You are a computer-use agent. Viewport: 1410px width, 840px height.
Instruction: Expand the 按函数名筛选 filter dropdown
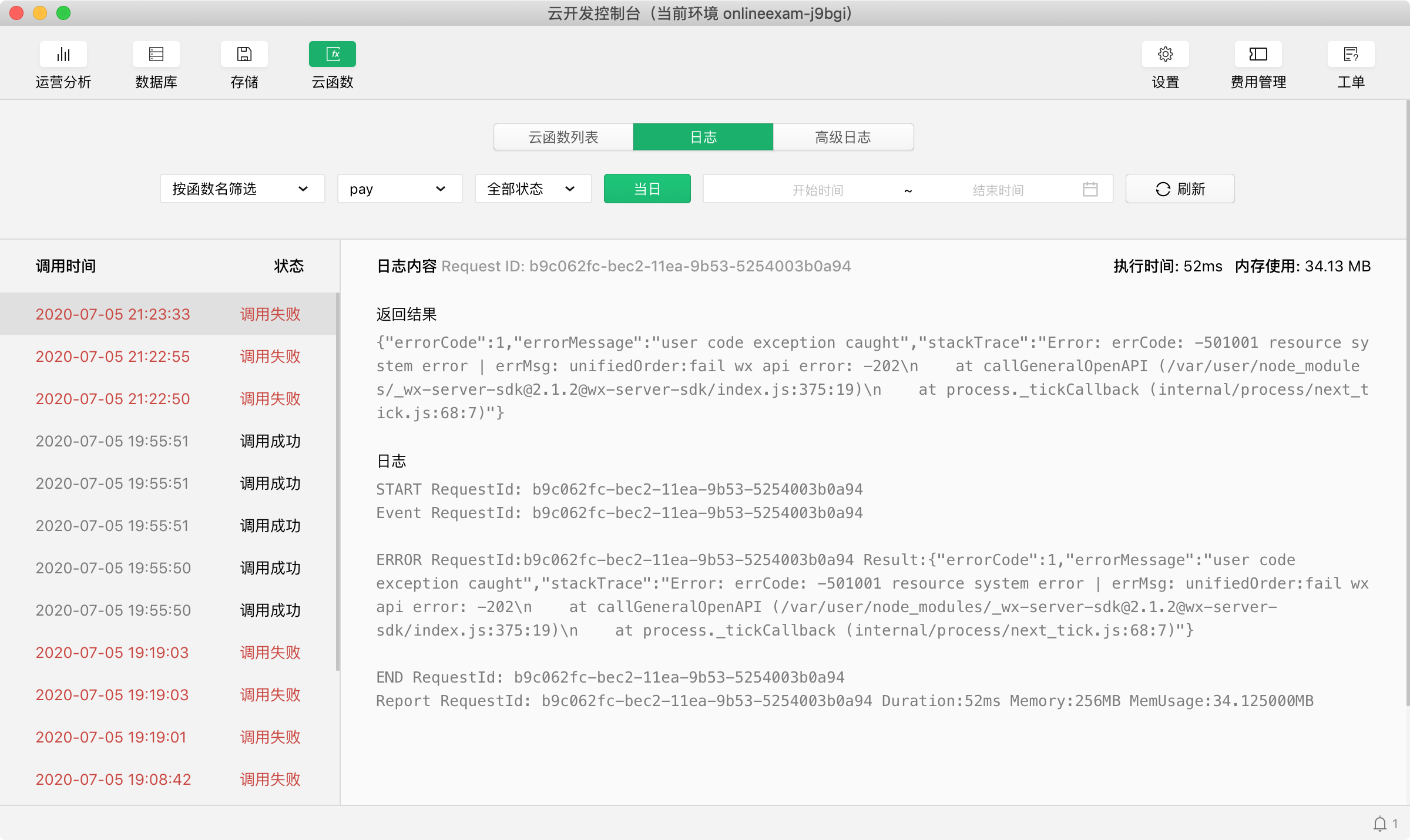click(x=242, y=189)
